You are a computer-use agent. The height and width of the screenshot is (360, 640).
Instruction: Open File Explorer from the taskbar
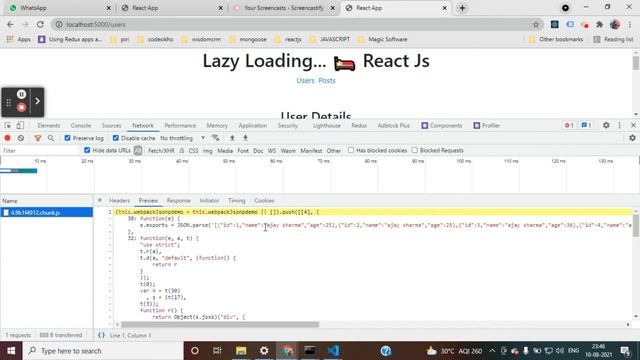point(241,351)
